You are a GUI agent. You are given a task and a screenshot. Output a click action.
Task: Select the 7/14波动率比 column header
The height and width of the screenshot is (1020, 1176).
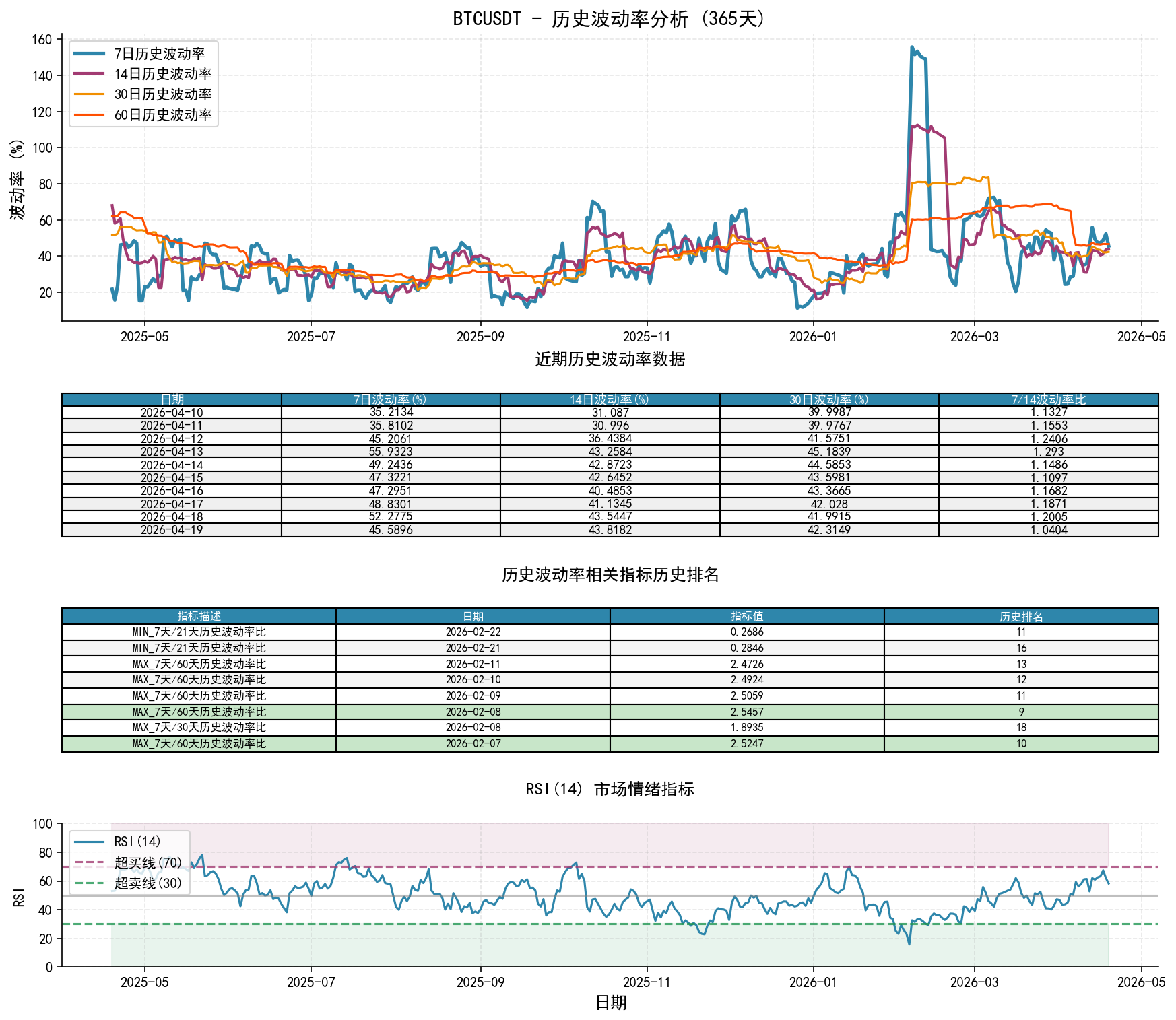pos(1049,400)
